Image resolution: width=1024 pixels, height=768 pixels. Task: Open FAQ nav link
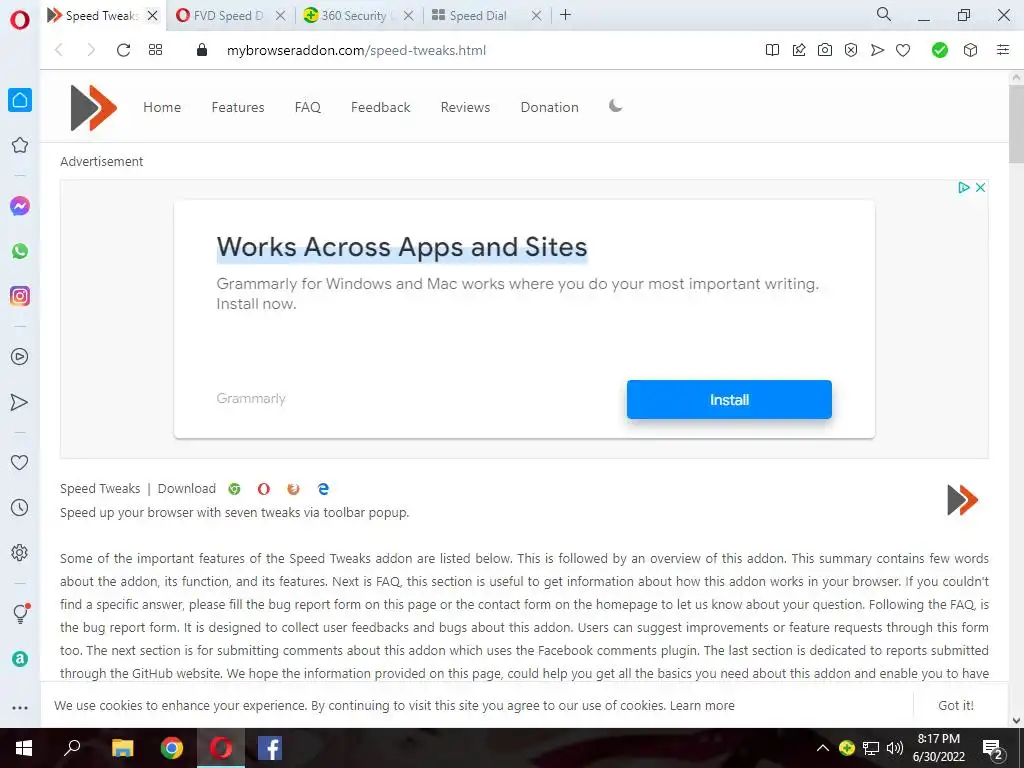point(308,107)
